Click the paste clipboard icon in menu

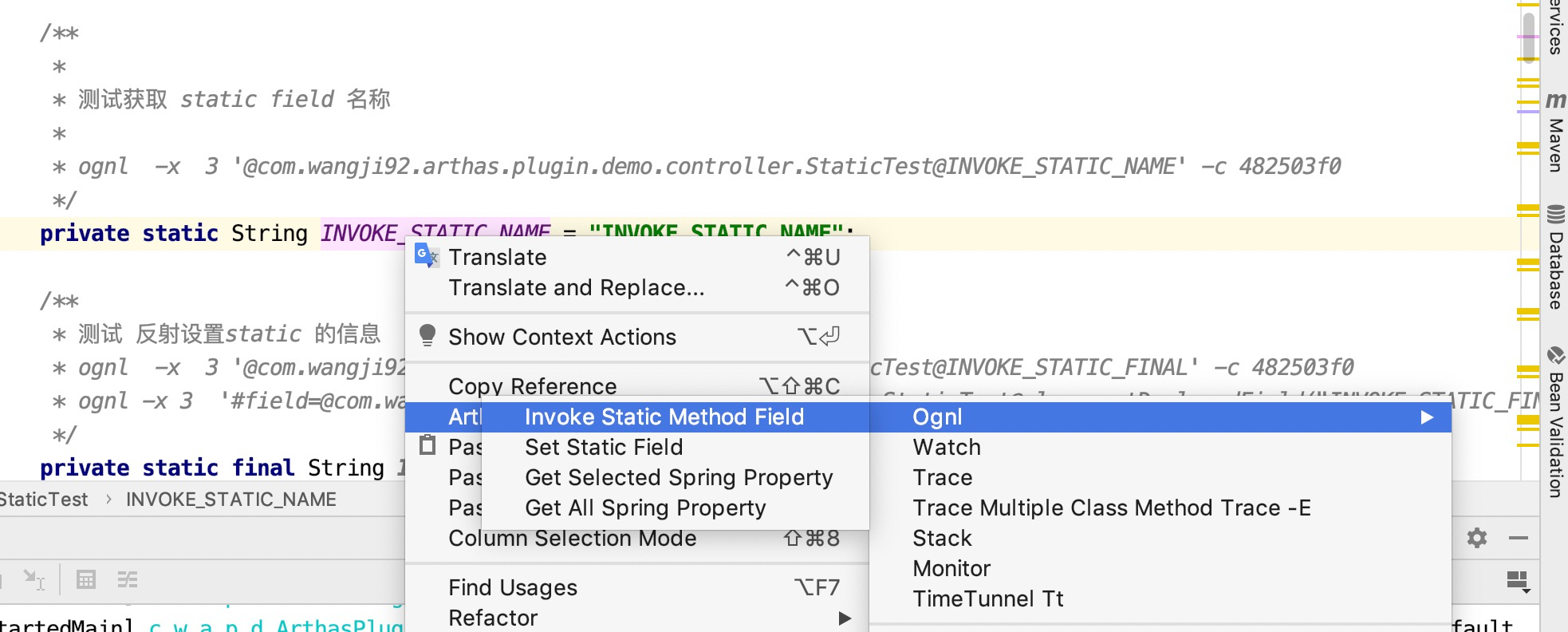(427, 444)
